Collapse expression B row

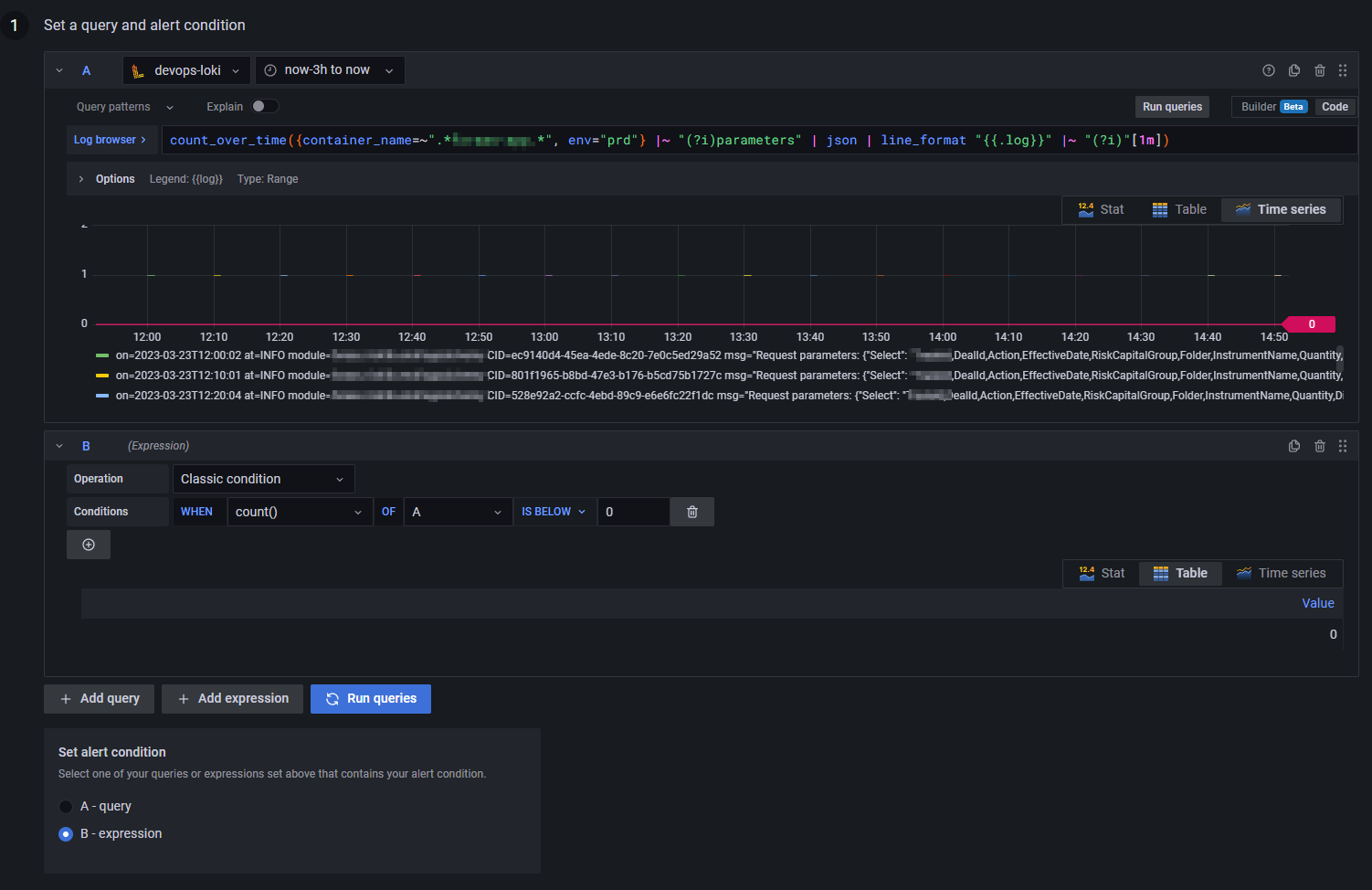tap(59, 446)
